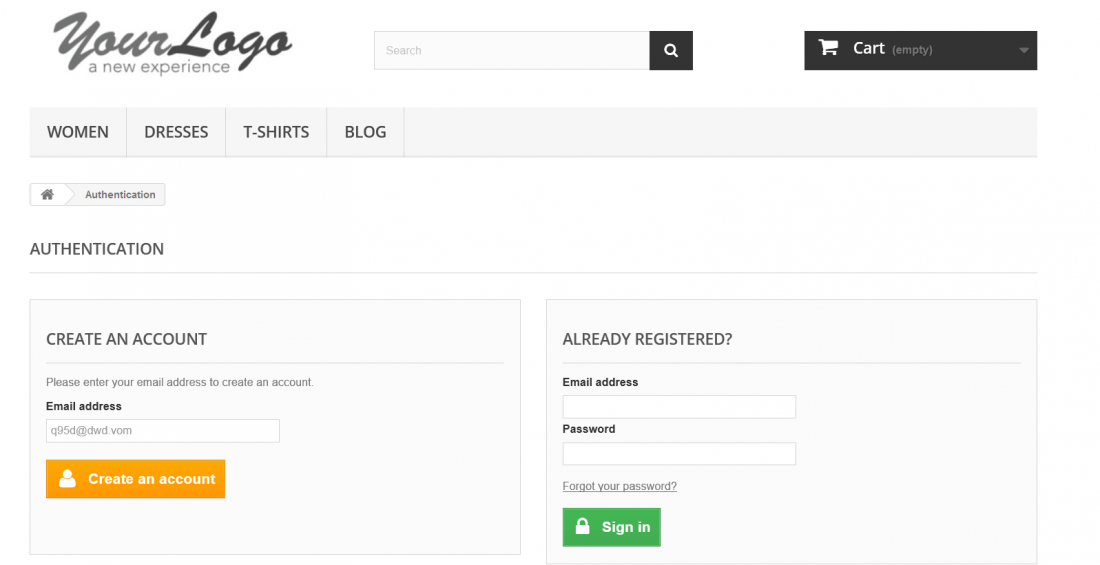Select the Already registered email address field
Viewport: 1100px width, 565px height.
click(679, 406)
